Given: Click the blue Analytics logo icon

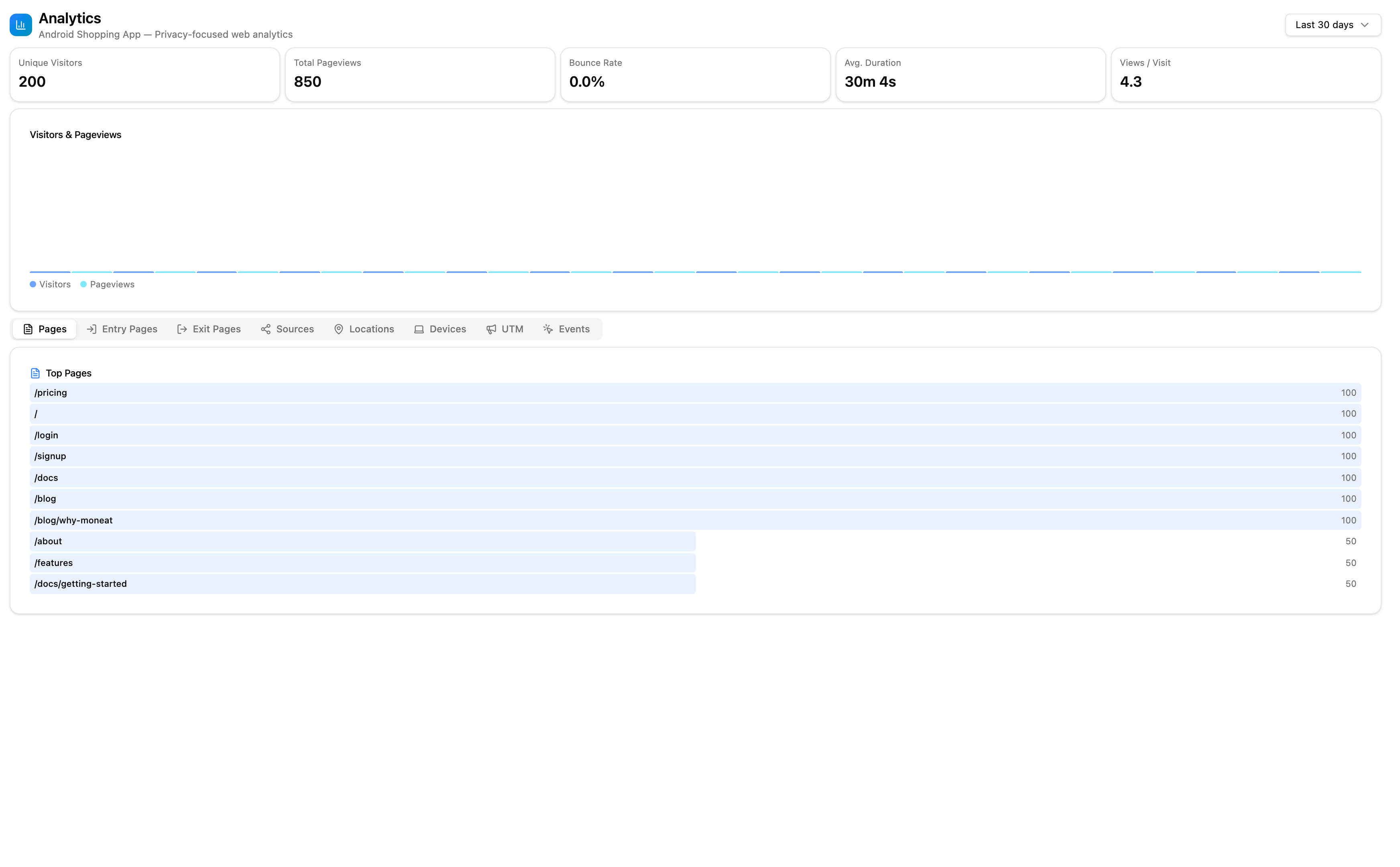Looking at the screenshot, I should click(20, 25).
